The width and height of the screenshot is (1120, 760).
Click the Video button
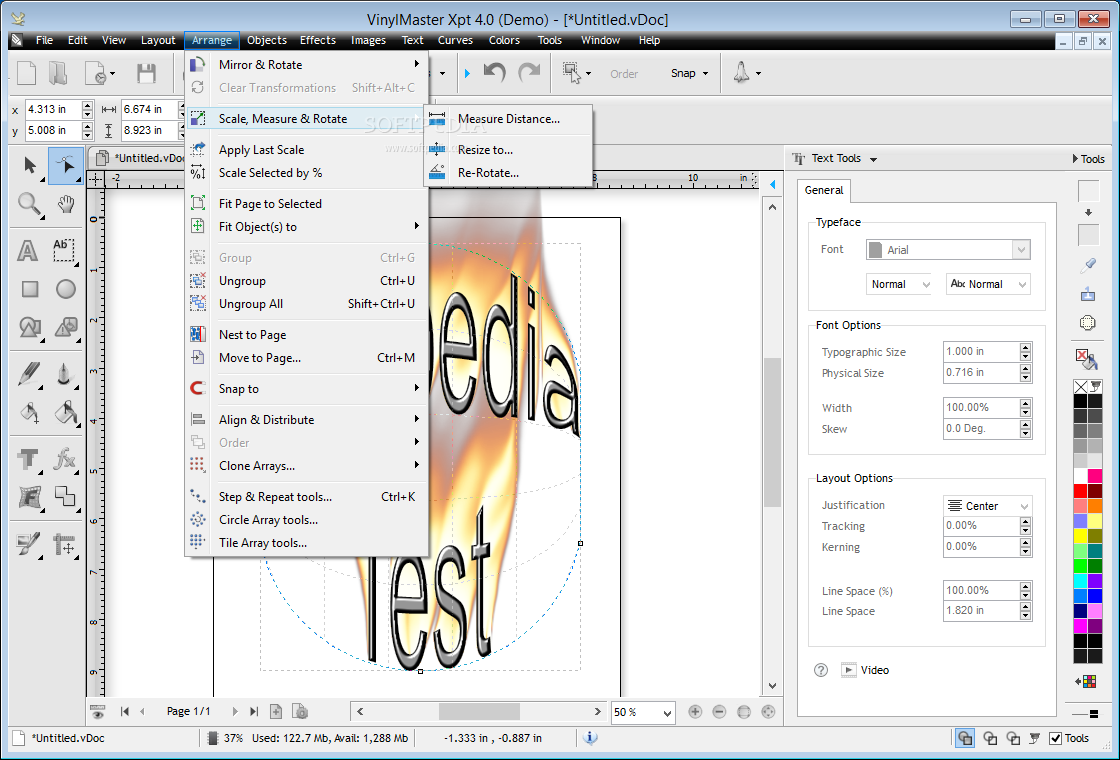(x=866, y=670)
